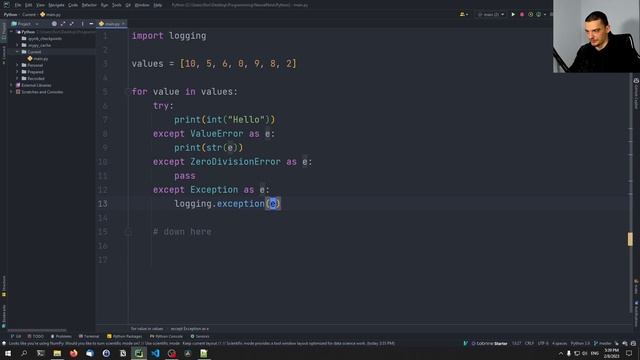Click Current breadcrumb in navigation bar

[x=29, y=14]
